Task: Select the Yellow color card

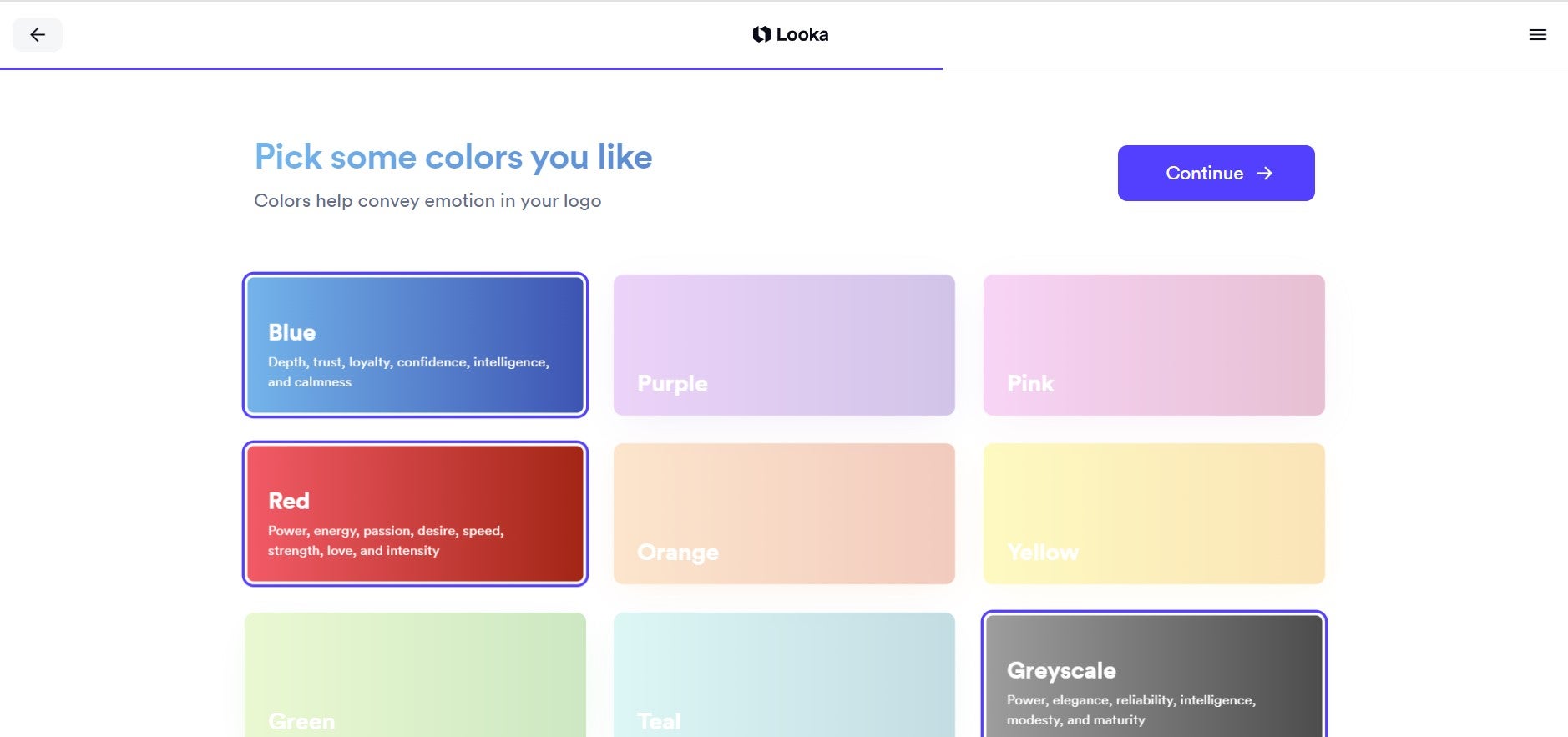Action: [x=1154, y=513]
